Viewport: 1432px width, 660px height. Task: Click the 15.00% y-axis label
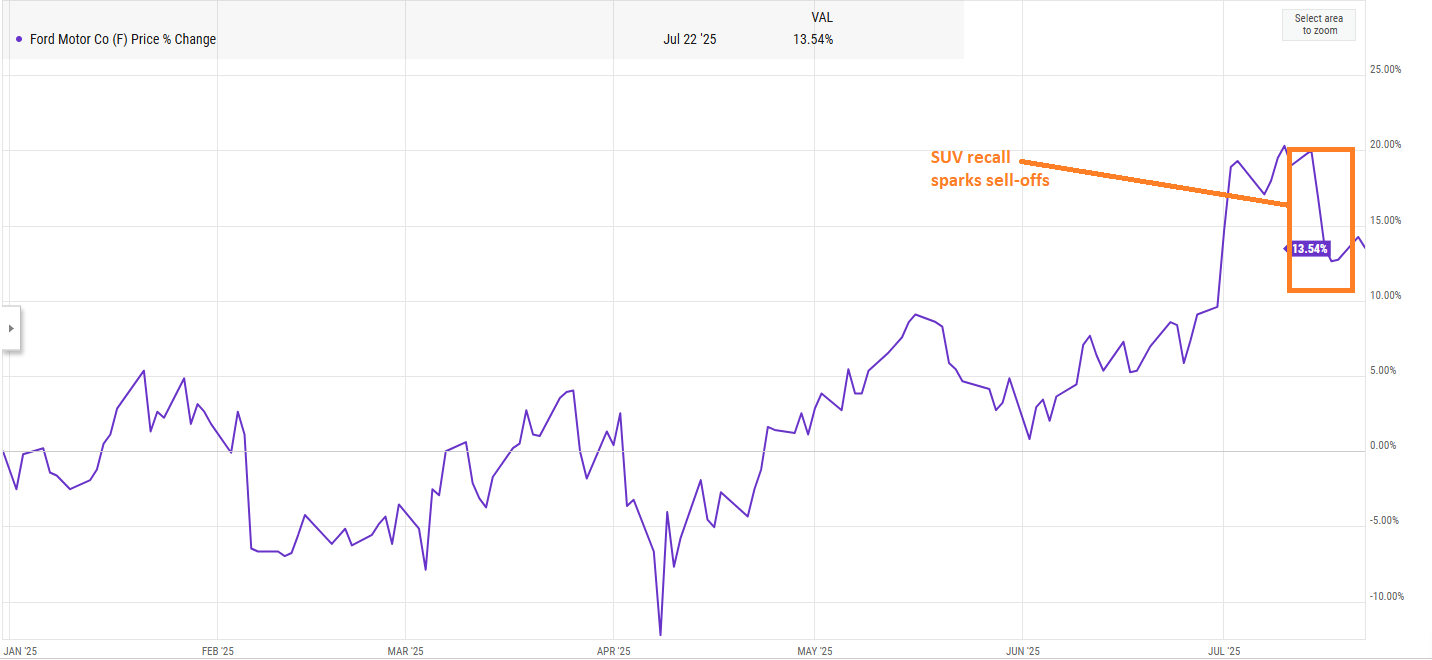[1386, 220]
